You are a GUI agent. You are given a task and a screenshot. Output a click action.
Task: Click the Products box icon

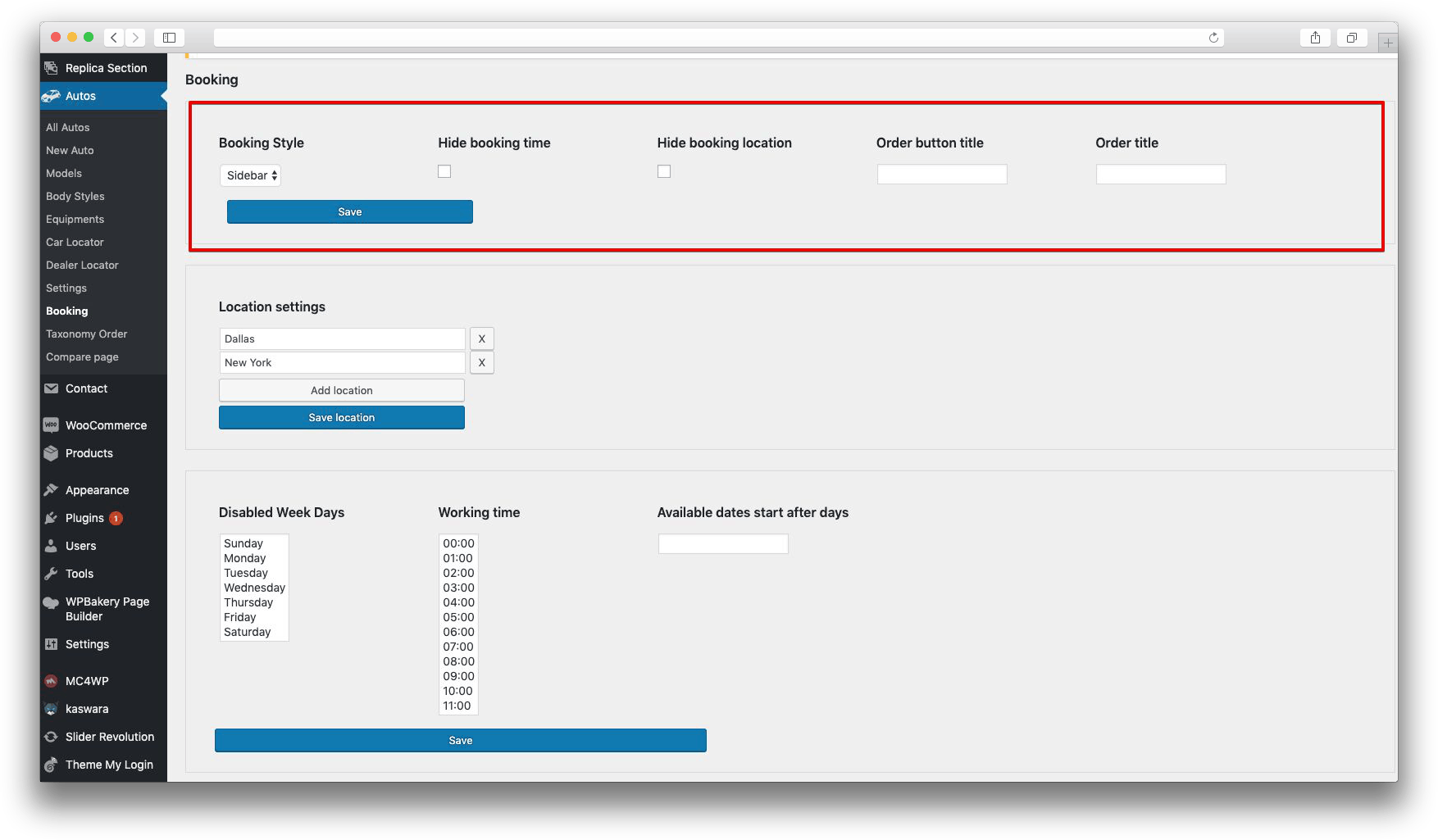point(51,453)
